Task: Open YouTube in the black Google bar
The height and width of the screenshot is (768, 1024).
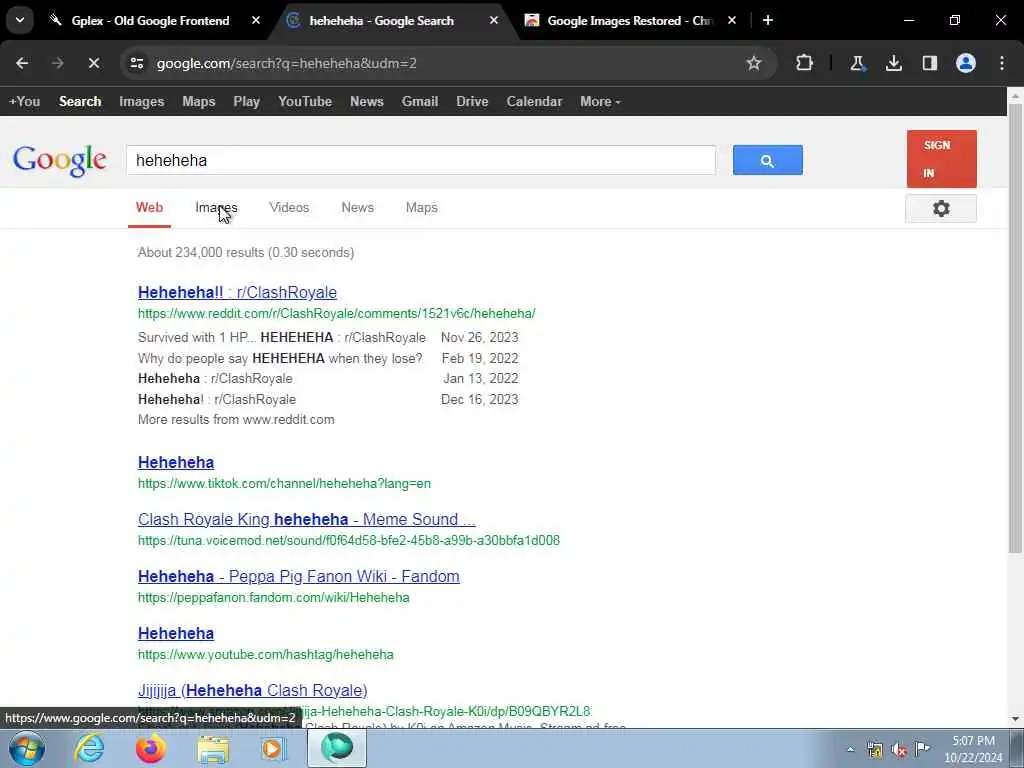Action: click(304, 102)
